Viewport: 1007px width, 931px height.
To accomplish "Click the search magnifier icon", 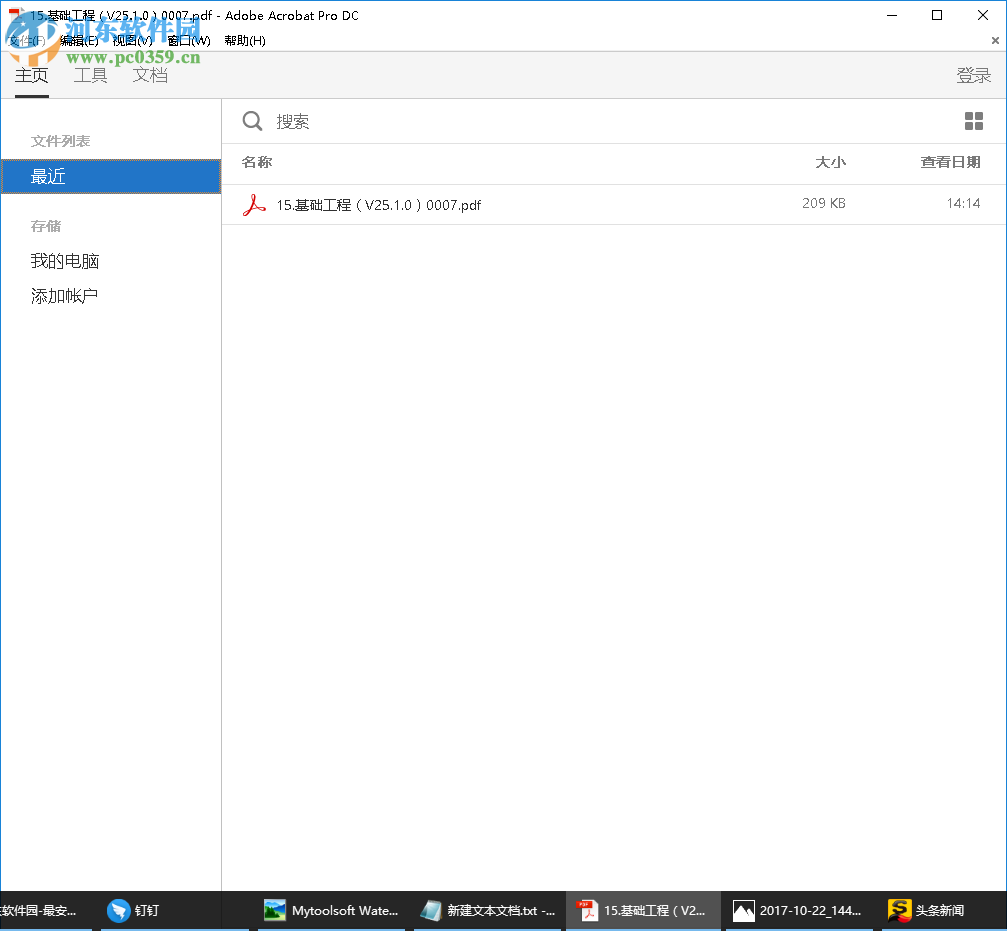I will (x=252, y=120).
